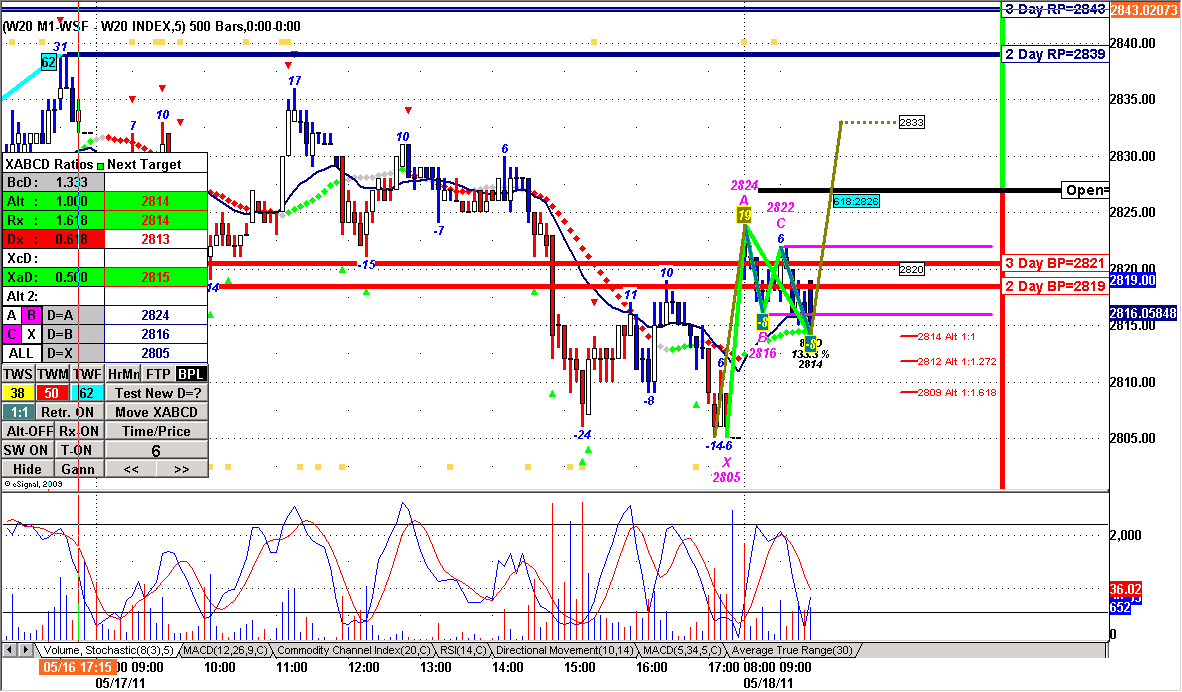Click 2813 target in Dx row
The height and width of the screenshot is (692, 1182).
[155, 239]
